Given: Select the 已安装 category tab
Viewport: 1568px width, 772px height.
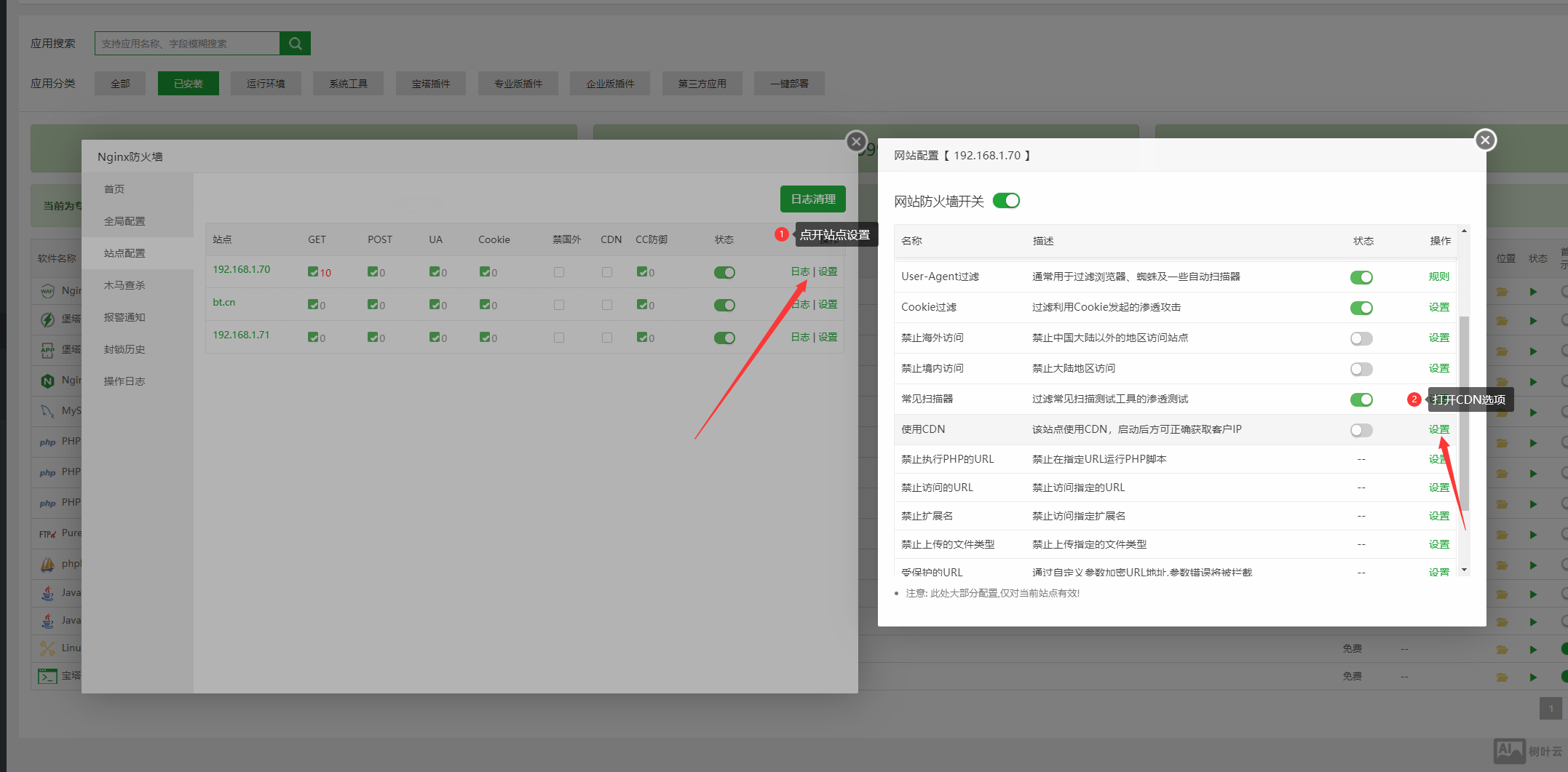Looking at the screenshot, I should (x=188, y=84).
